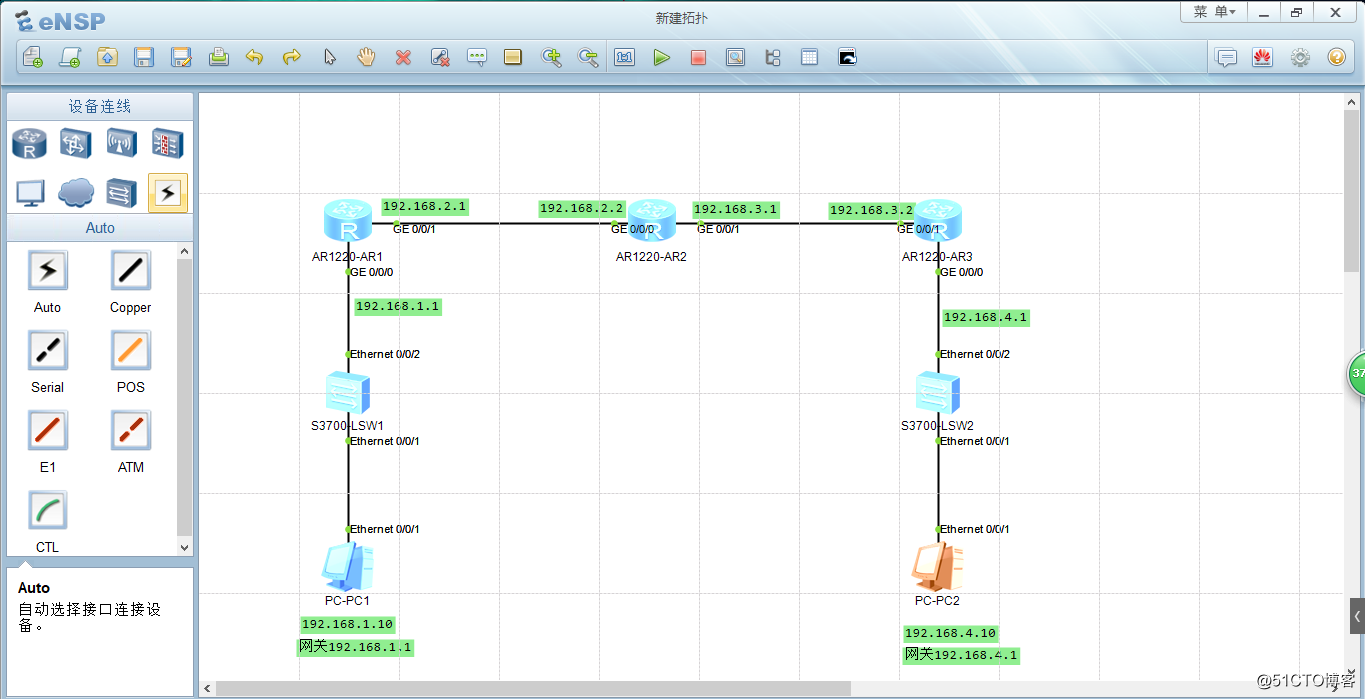Click the cable list down scroll arrow
Screen dimensions: 1365x699
pyautogui.click(x=184, y=547)
